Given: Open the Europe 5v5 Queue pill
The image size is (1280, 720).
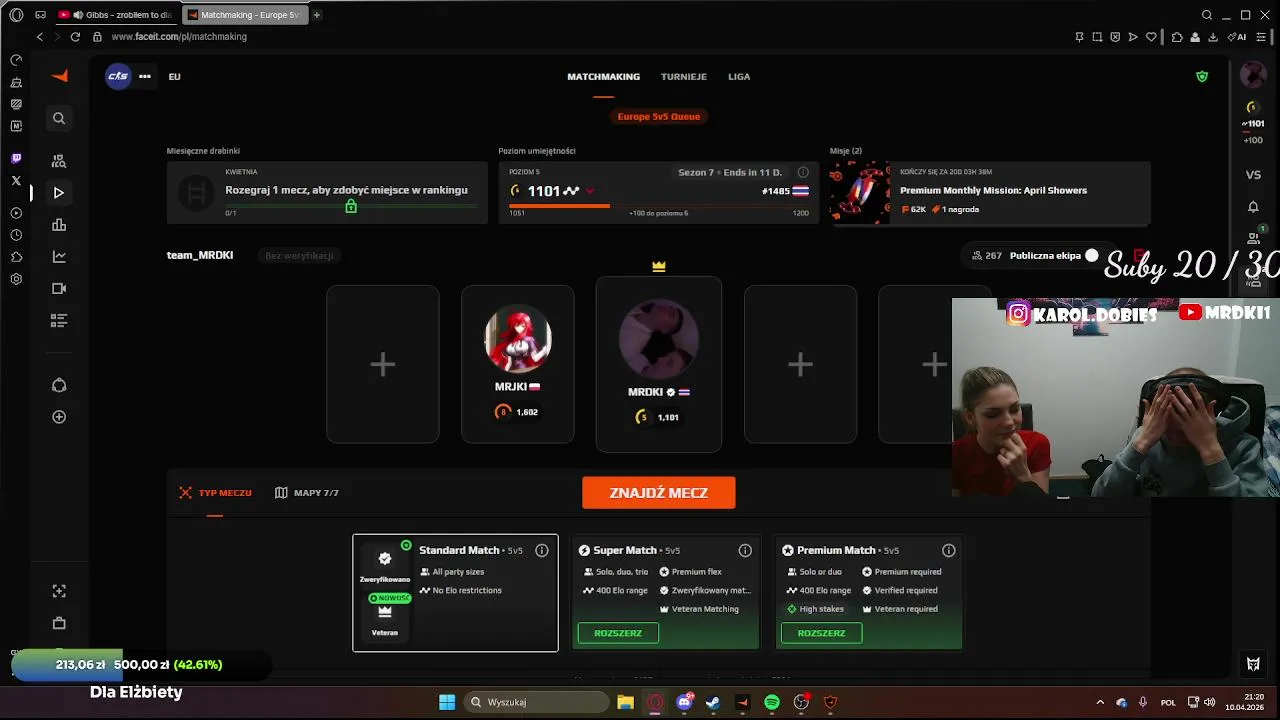Looking at the screenshot, I should [659, 116].
